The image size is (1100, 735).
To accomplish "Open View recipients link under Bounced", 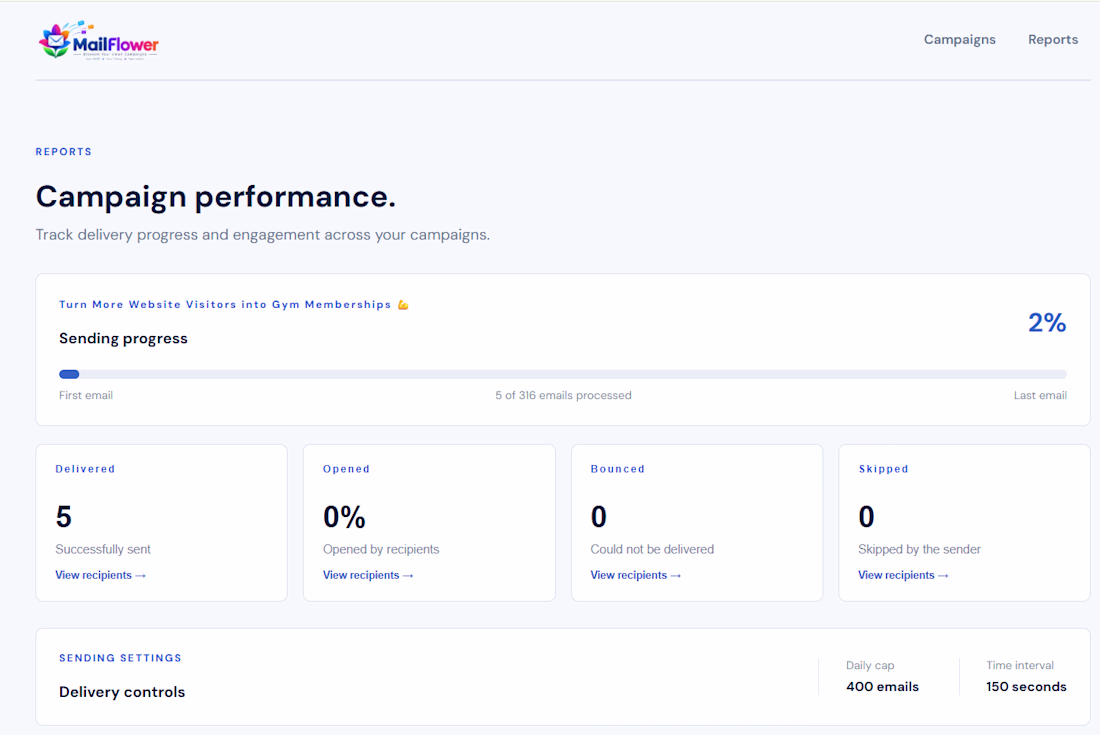I will (636, 575).
